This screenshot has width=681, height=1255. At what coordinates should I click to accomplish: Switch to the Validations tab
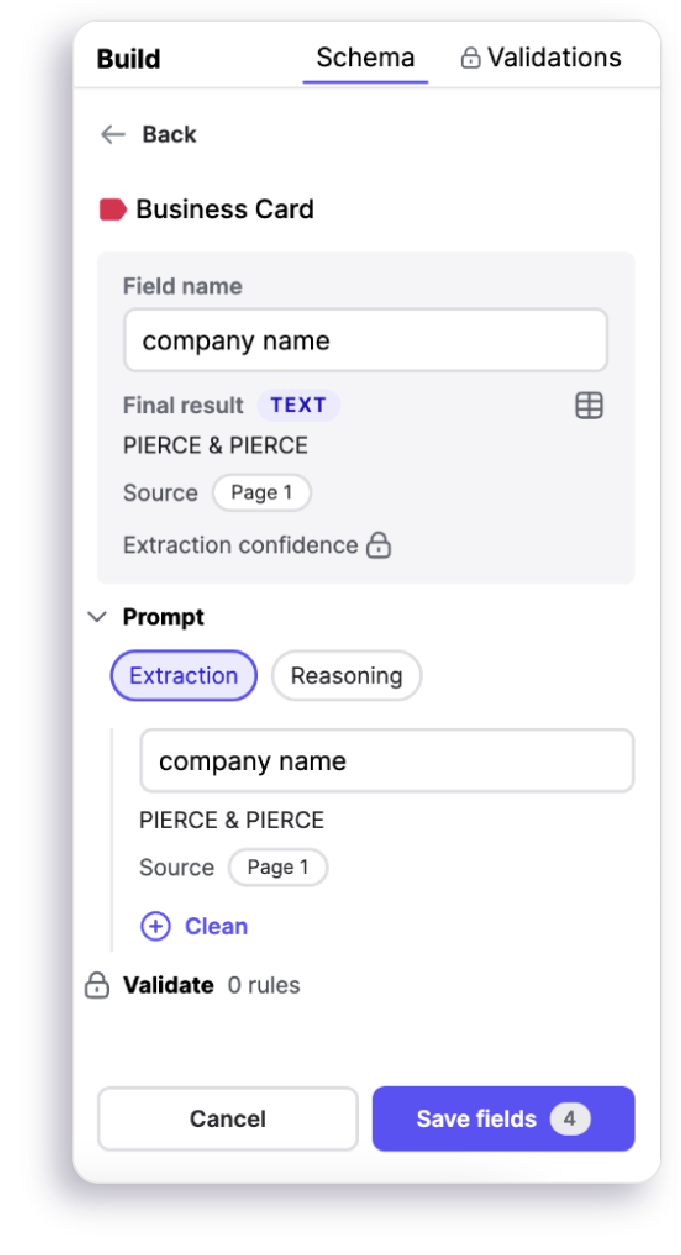541,58
